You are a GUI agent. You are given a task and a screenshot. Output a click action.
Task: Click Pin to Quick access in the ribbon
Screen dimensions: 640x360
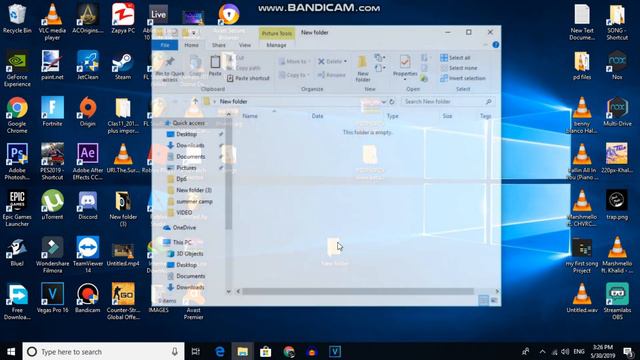pos(170,69)
